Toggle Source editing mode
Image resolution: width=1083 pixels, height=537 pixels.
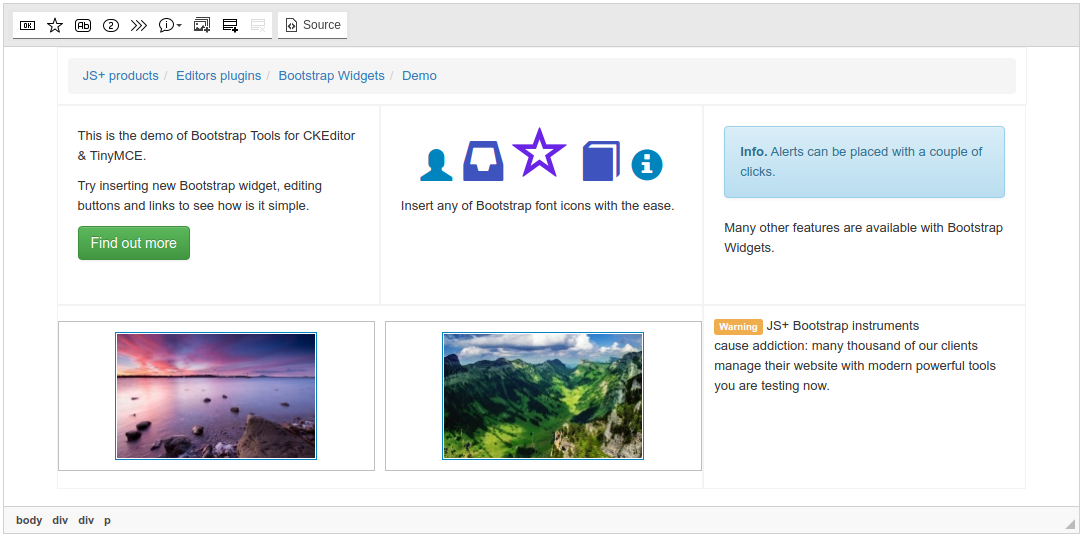[x=313, y=25]
